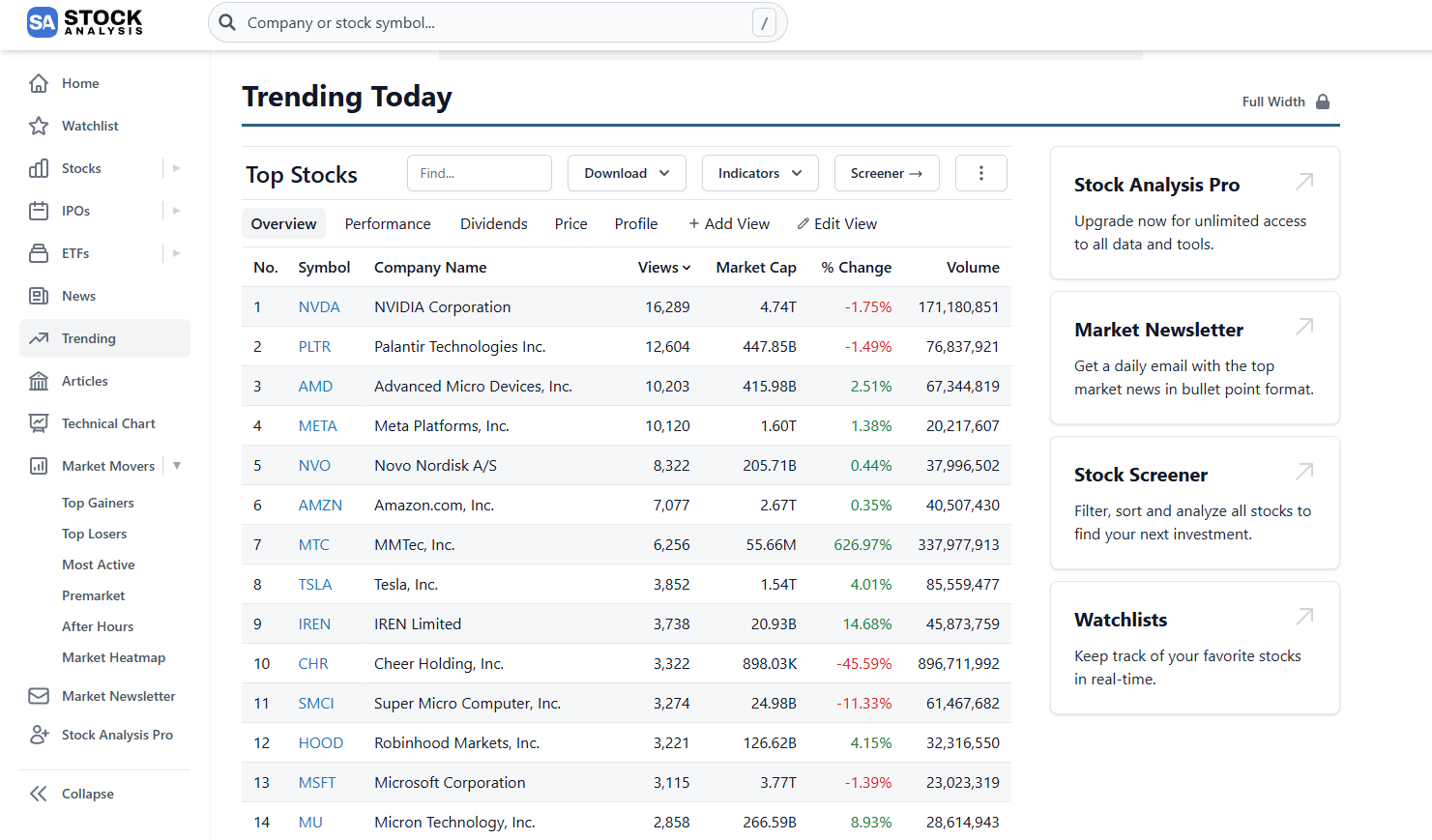Viewport: 1432px width, 840px height.
Task: Collapse the sidebar with the double-arrow icon
Action: pyautogui.click(x=39, y=793)
